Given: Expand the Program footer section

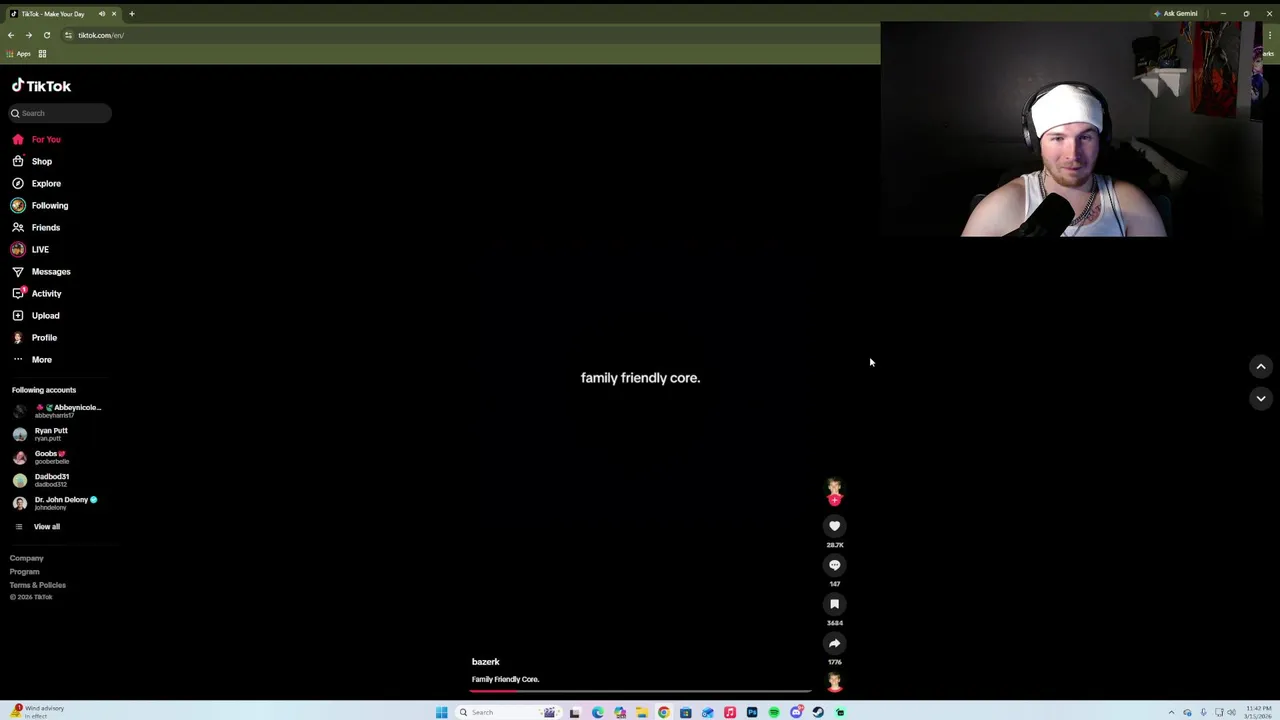Looking at the screenshot, I should [25, 572].
